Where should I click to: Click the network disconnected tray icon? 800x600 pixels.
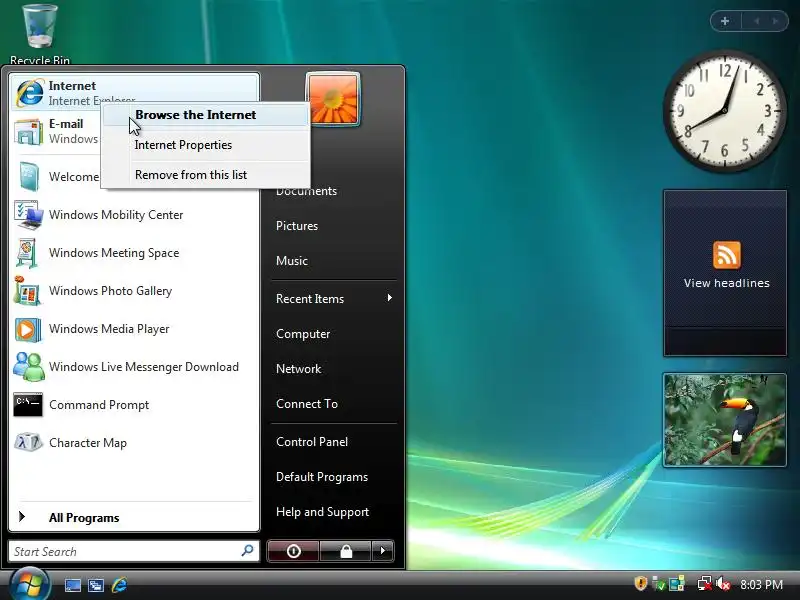[705, 584]
